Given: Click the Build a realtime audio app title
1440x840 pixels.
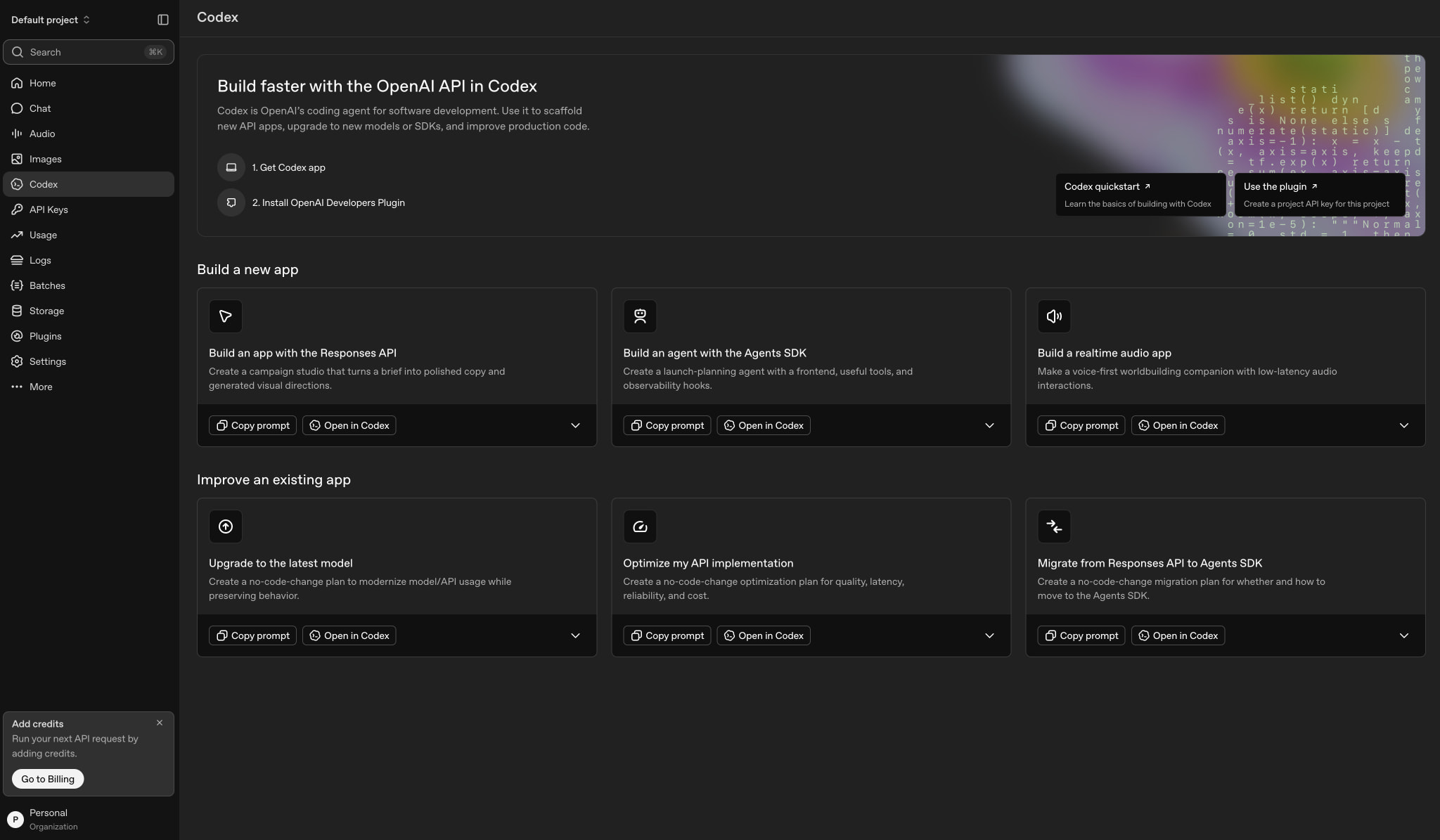Looking at the screenshot, I should [1104, 353].
